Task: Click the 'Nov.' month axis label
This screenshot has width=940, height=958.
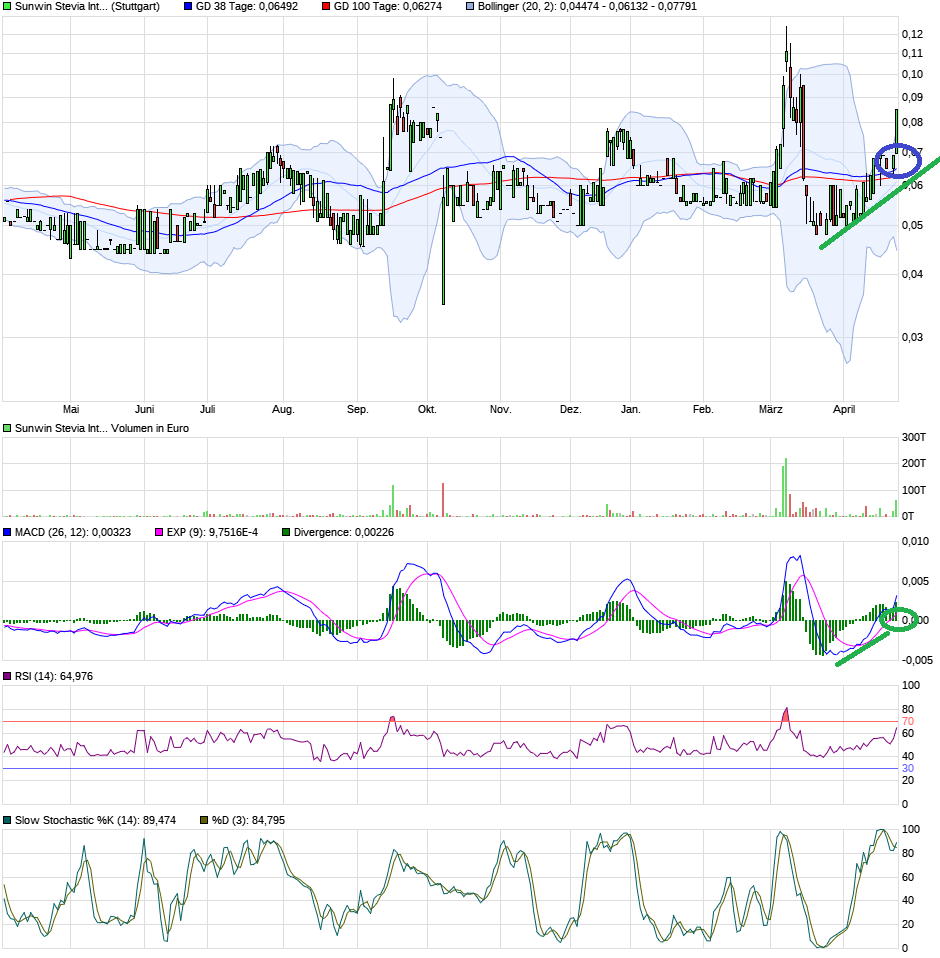Action: 501,409
